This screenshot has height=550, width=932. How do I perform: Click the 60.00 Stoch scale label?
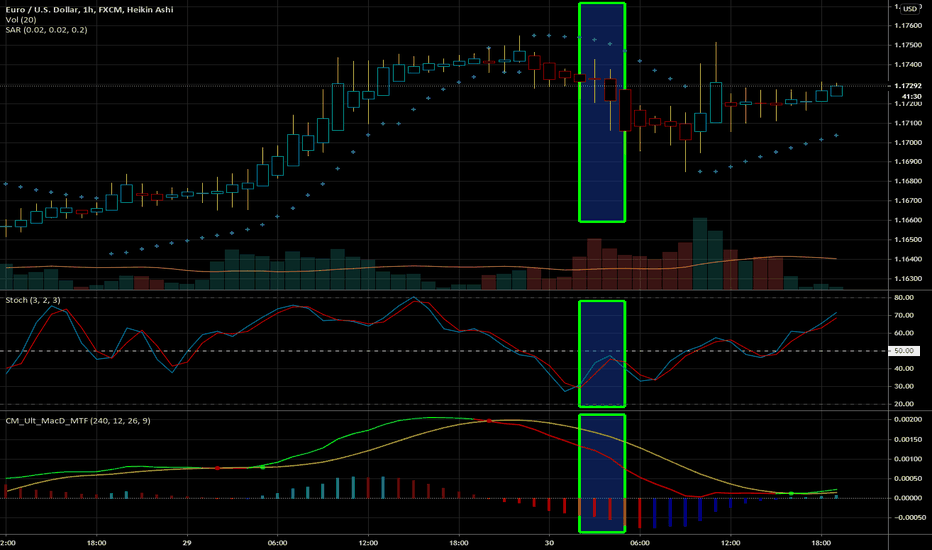(904, 334)
